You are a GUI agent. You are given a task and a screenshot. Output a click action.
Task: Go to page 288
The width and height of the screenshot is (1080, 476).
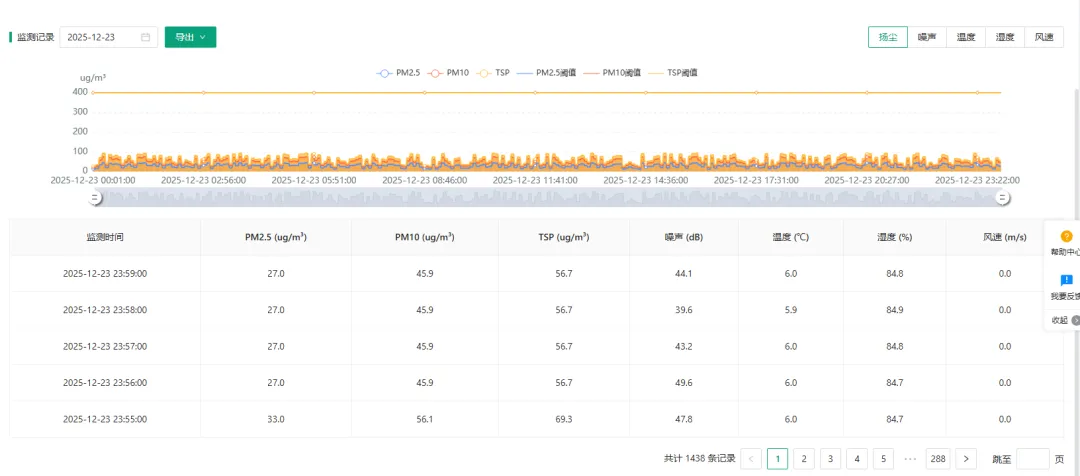point(937,459)
